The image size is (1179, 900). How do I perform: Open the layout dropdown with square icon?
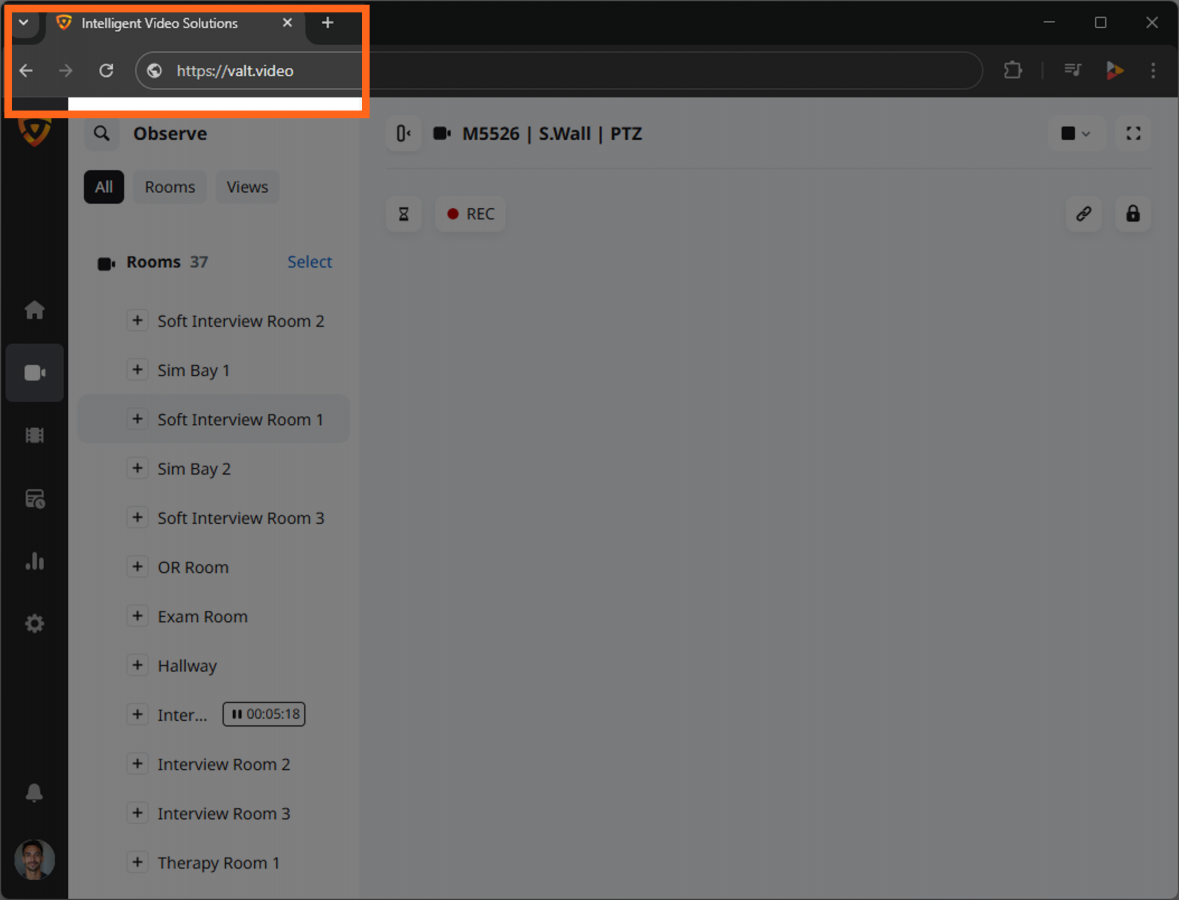(1075, 134)
